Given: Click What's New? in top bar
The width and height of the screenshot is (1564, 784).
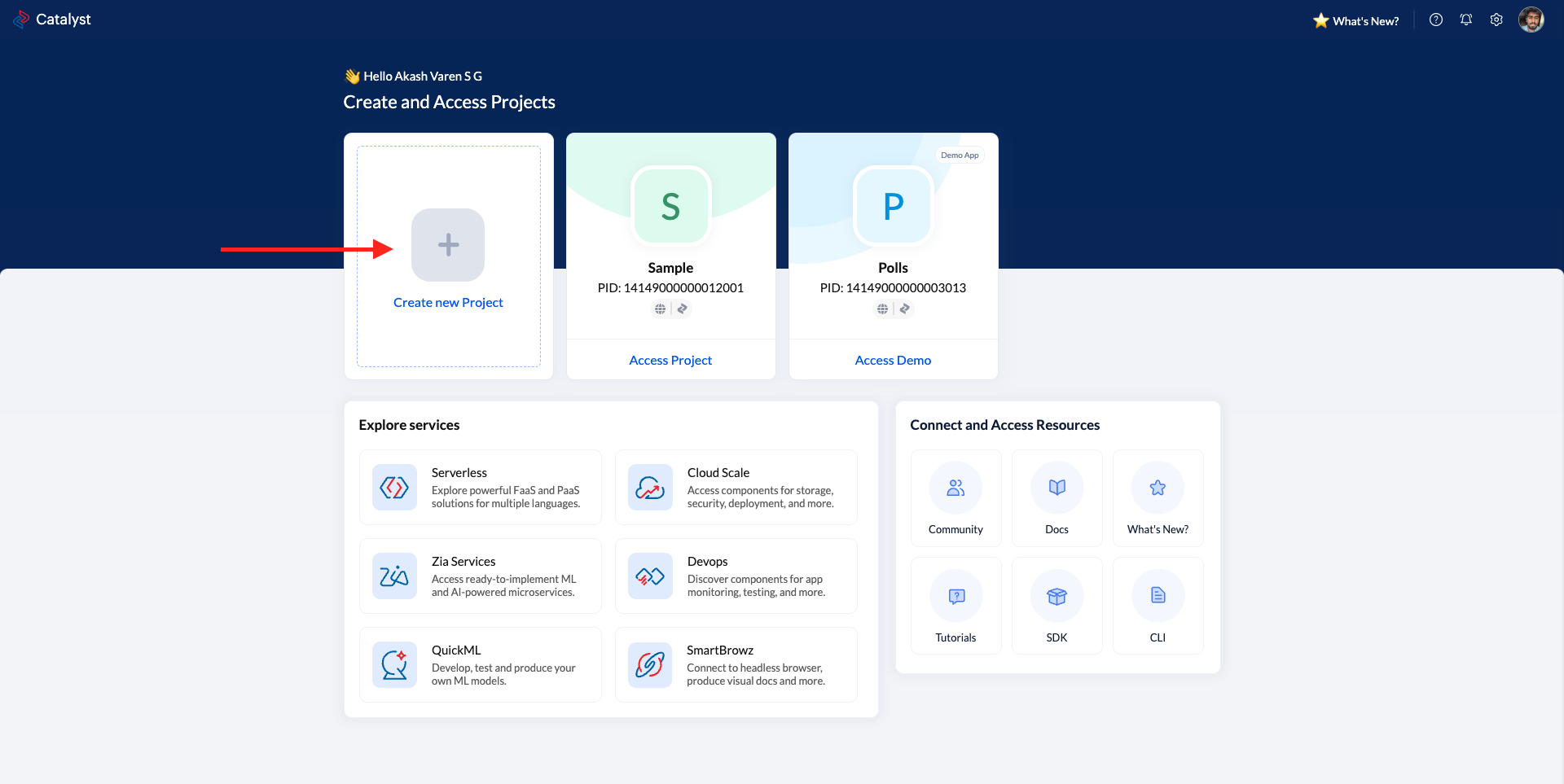Looking at the screenshot, I should tap(1356, 21).
